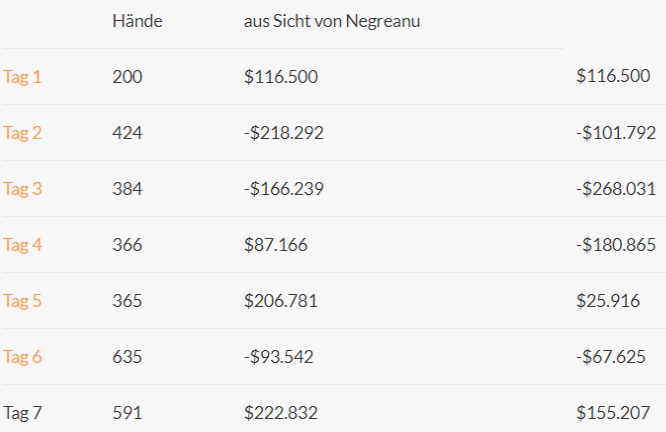Image resolution: width=666 pixels, height=432 pixels.
Task: Open the Tag 4 link
Action: coord(23,244)
